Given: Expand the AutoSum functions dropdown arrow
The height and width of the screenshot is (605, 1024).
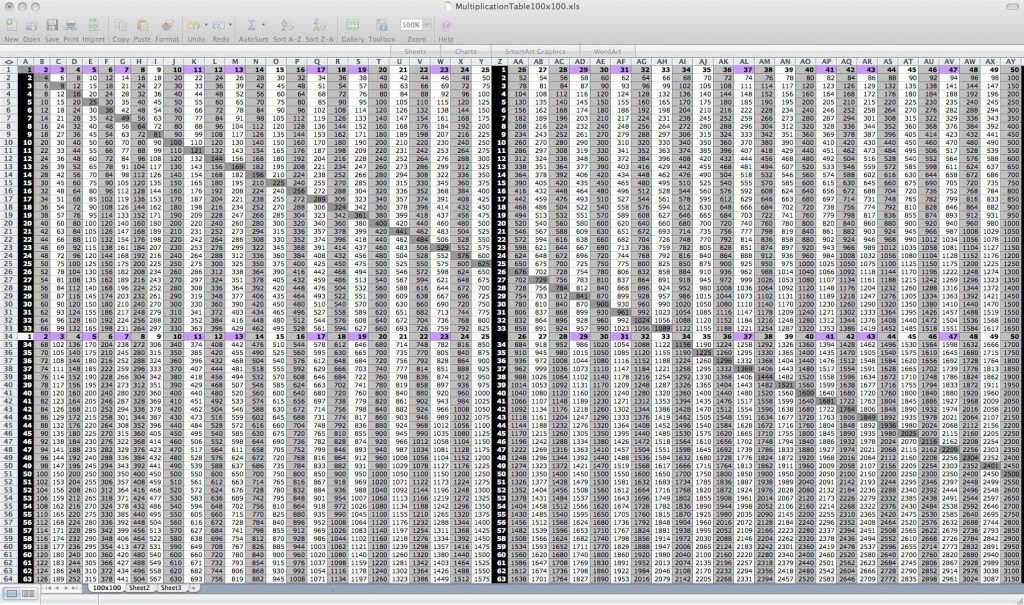Looking at the screenshot, I should (x=263, y=25).
